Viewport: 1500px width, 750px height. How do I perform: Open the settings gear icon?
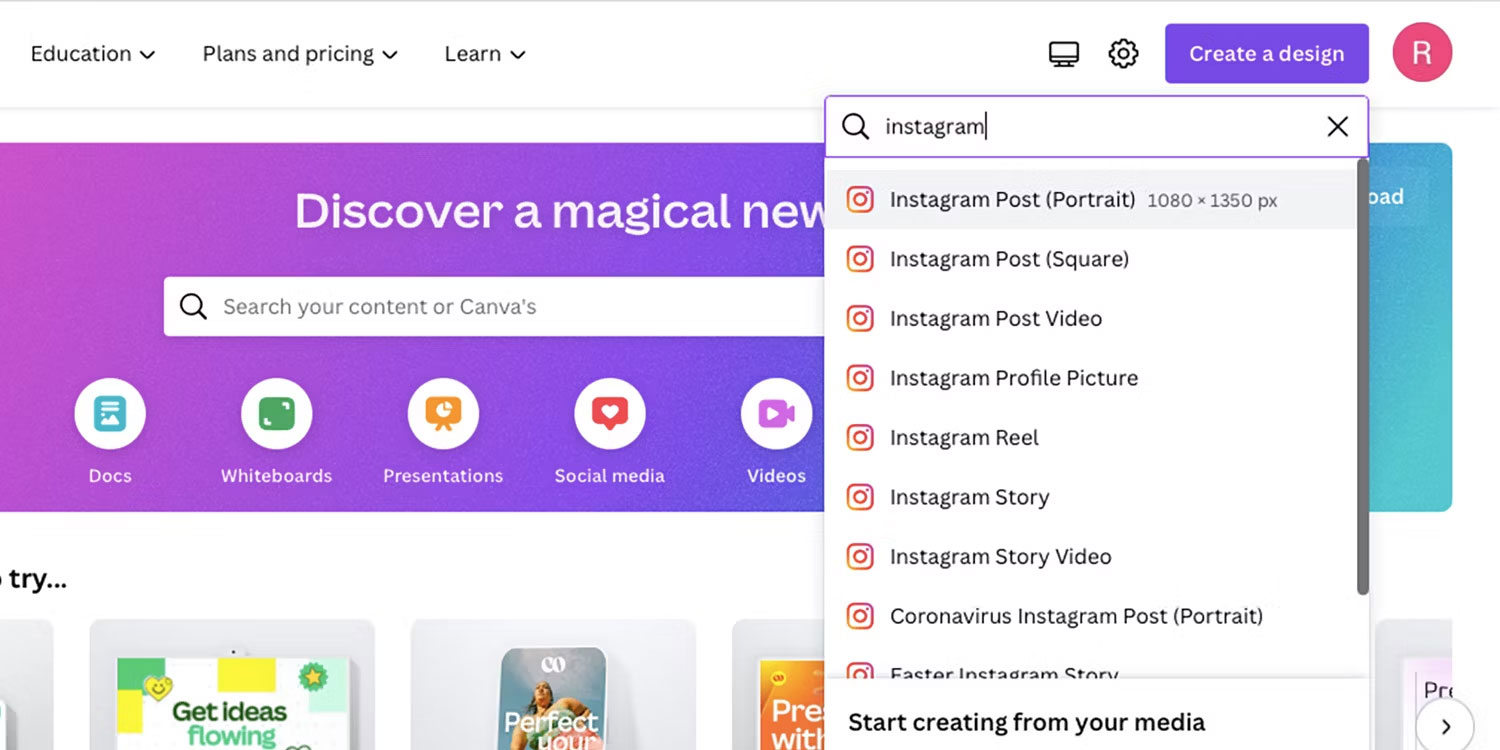coord(1123,53)
